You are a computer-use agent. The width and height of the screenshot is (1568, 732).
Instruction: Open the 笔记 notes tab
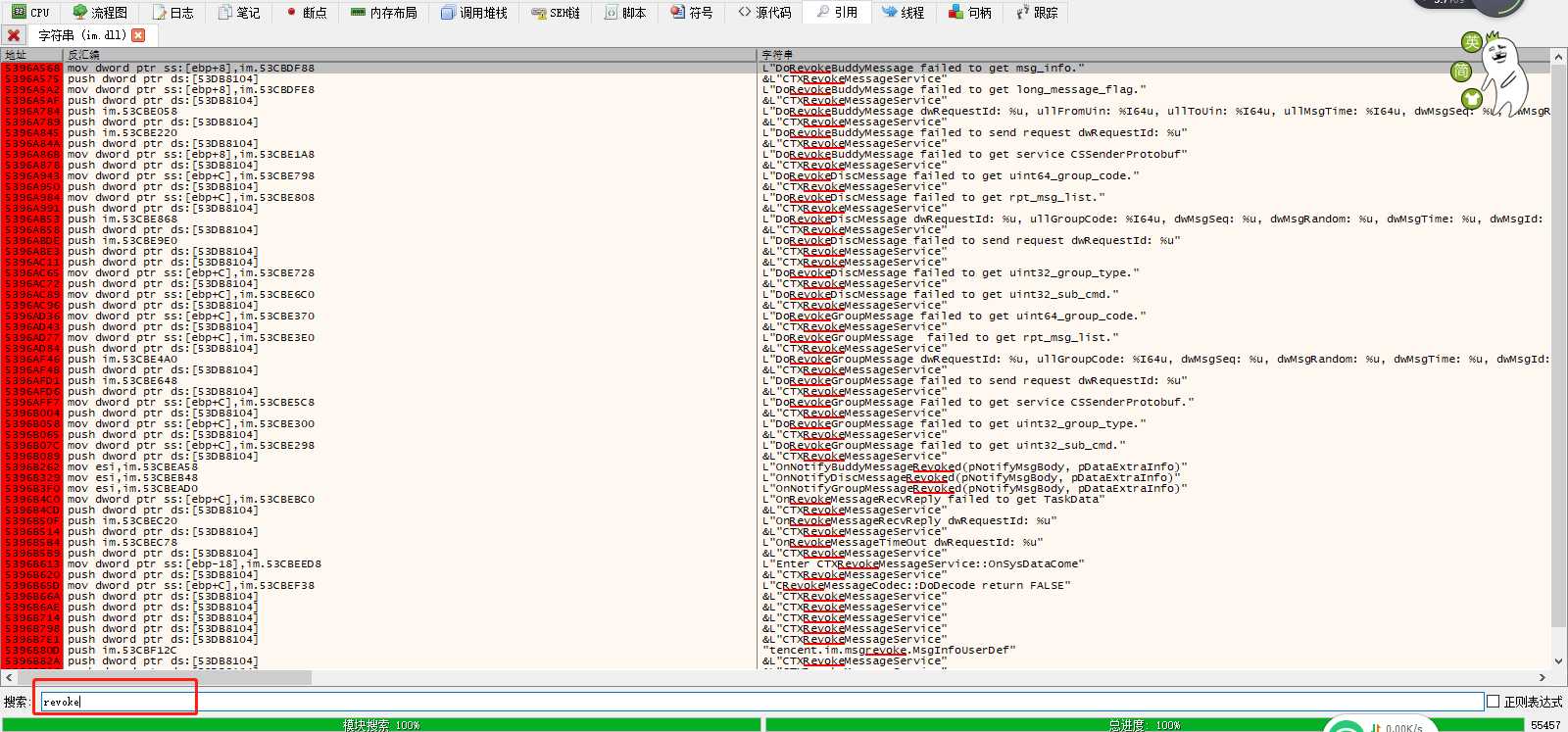[239, 13]
